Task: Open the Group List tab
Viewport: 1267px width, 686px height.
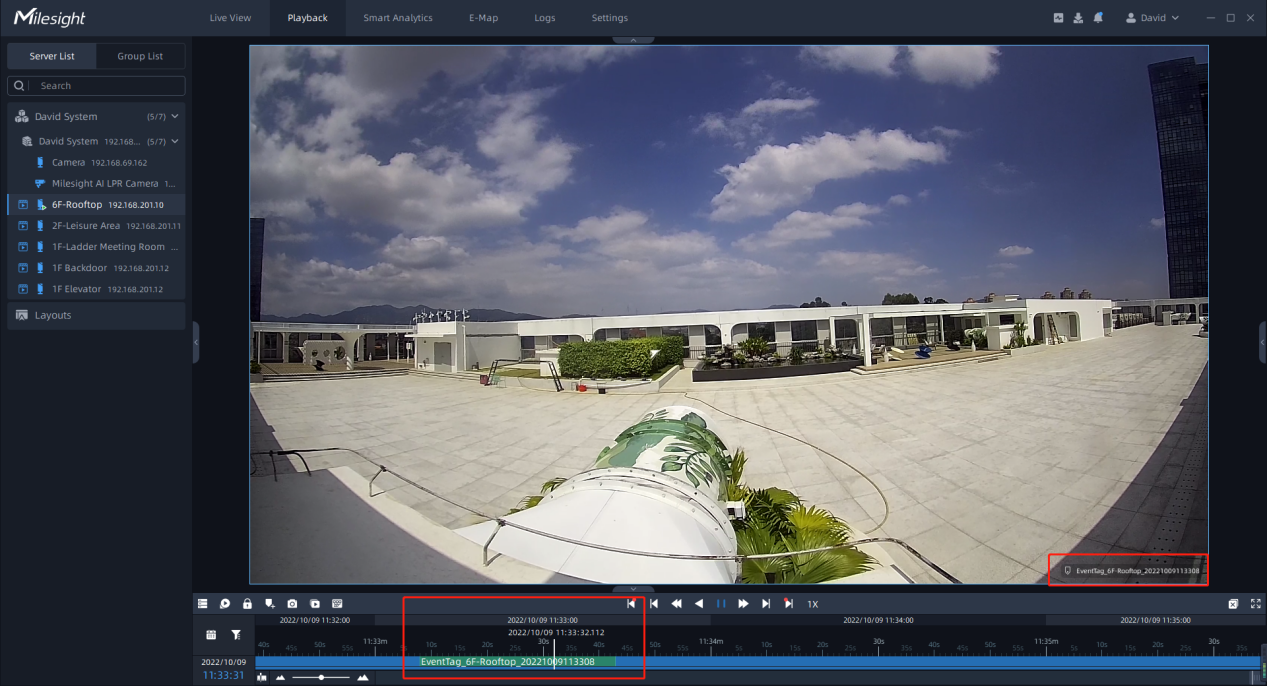Action: [140, 56]
